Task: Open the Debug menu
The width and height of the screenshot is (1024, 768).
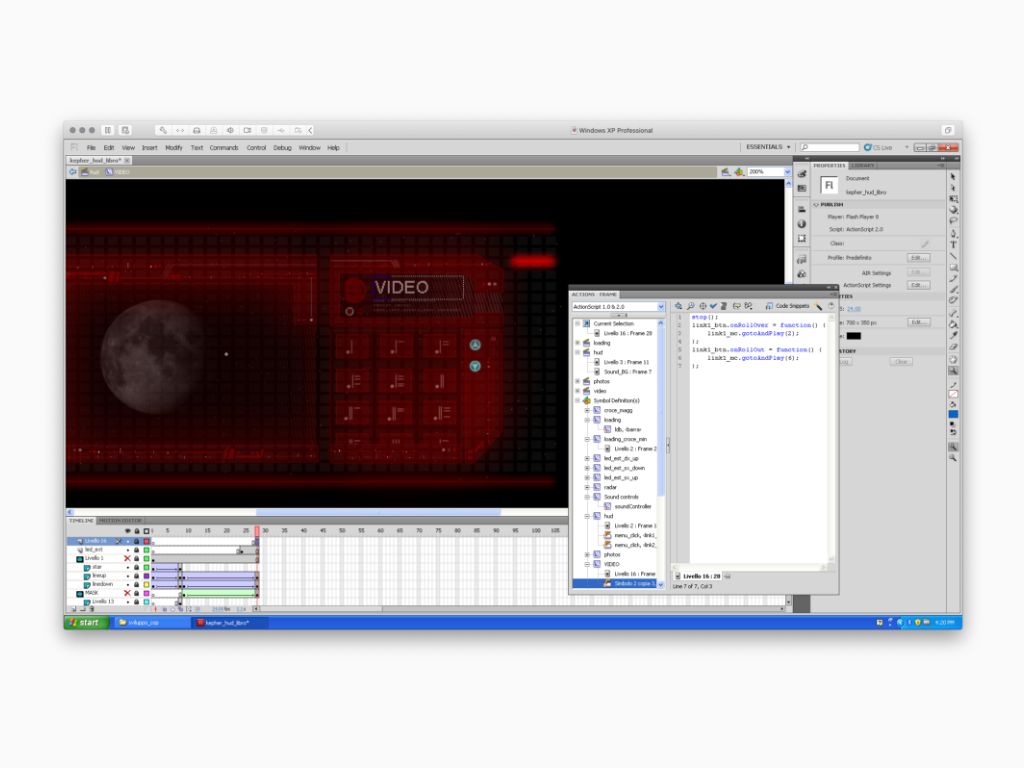Action: click(x=282, y=148)
